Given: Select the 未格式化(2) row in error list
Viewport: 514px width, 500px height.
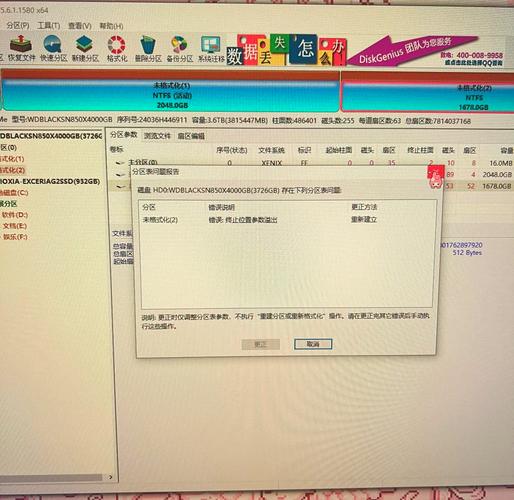Looking at the screenshot, I should 287,220.
